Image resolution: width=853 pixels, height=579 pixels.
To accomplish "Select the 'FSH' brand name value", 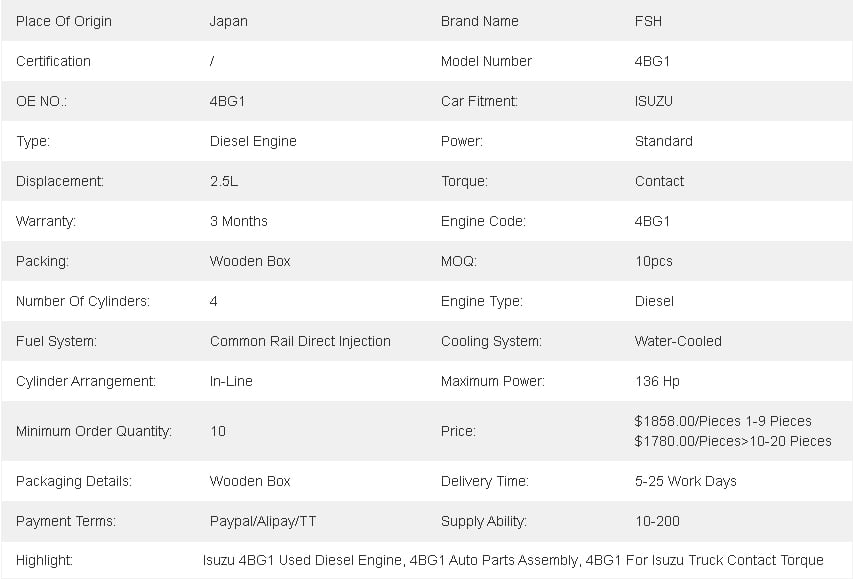I will coord(648,21).
